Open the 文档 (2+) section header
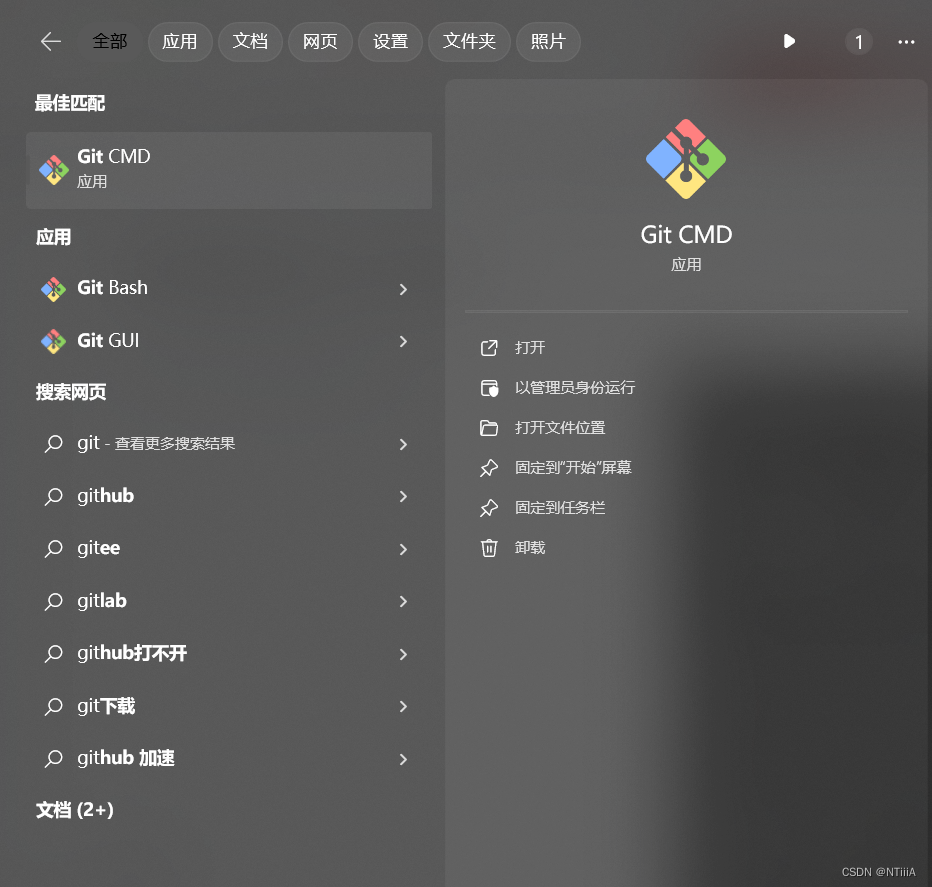Viewport: 932px width, 887px height. (x=75, y=810)
